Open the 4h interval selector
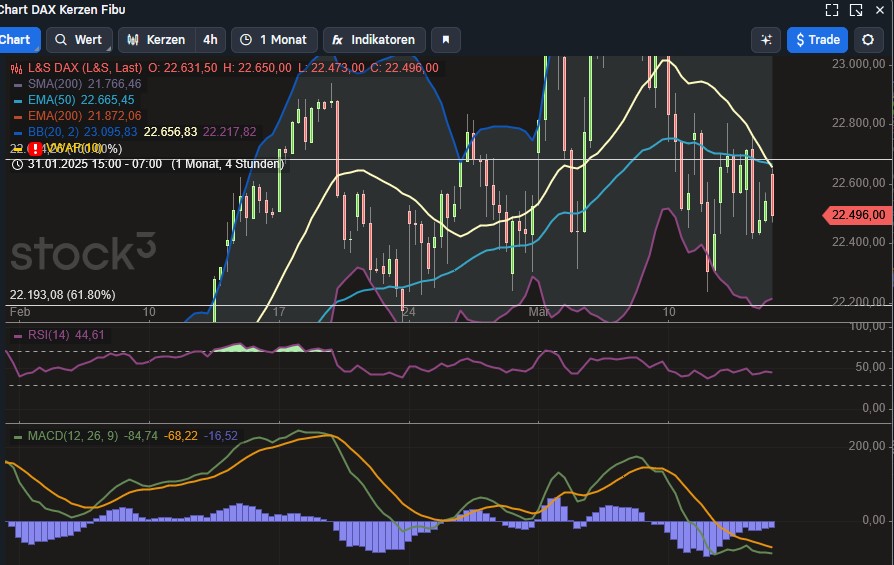The image size is (894, 565). (x=210, y=40)
